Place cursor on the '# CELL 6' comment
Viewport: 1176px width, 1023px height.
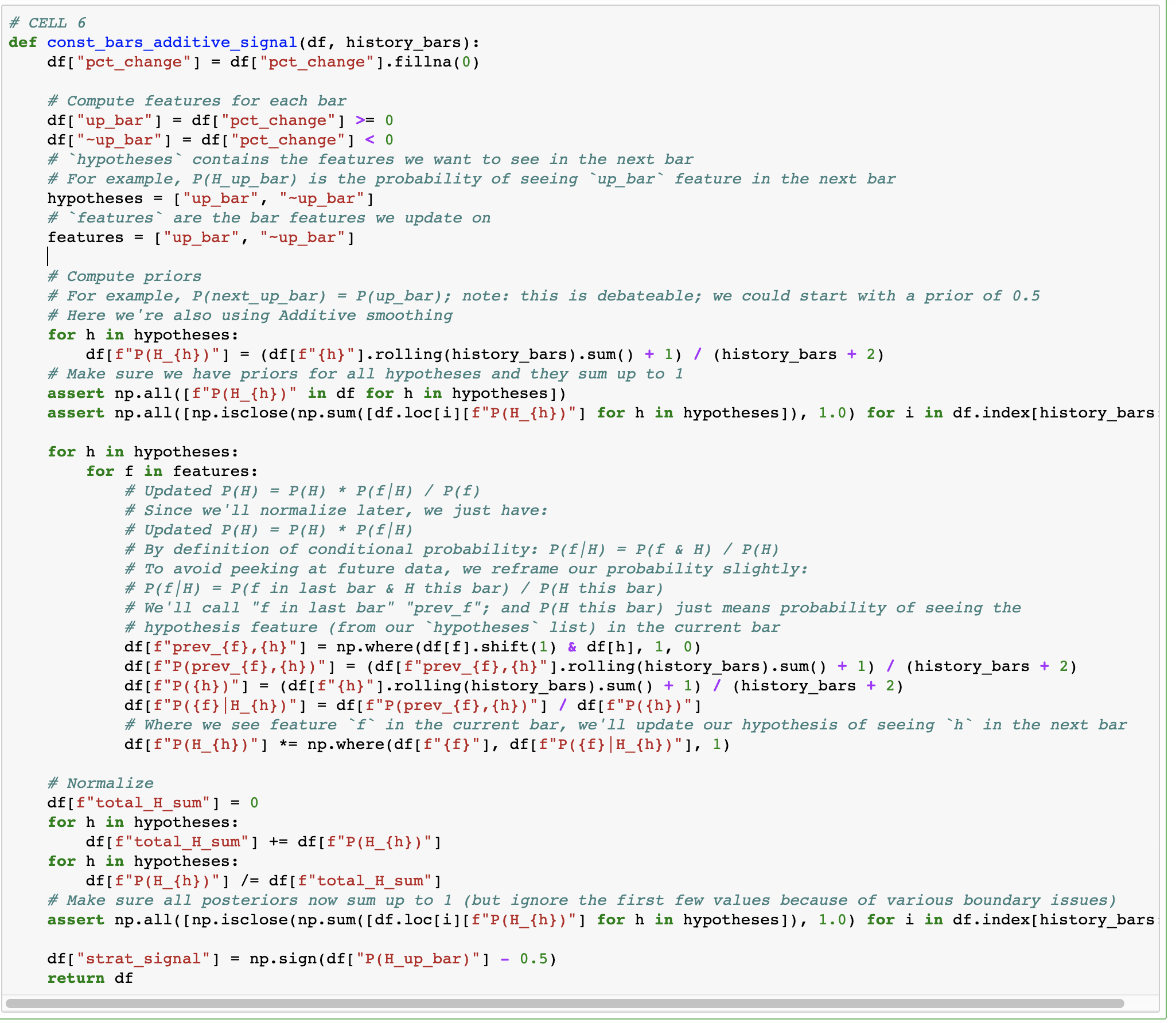coord(48,23)
